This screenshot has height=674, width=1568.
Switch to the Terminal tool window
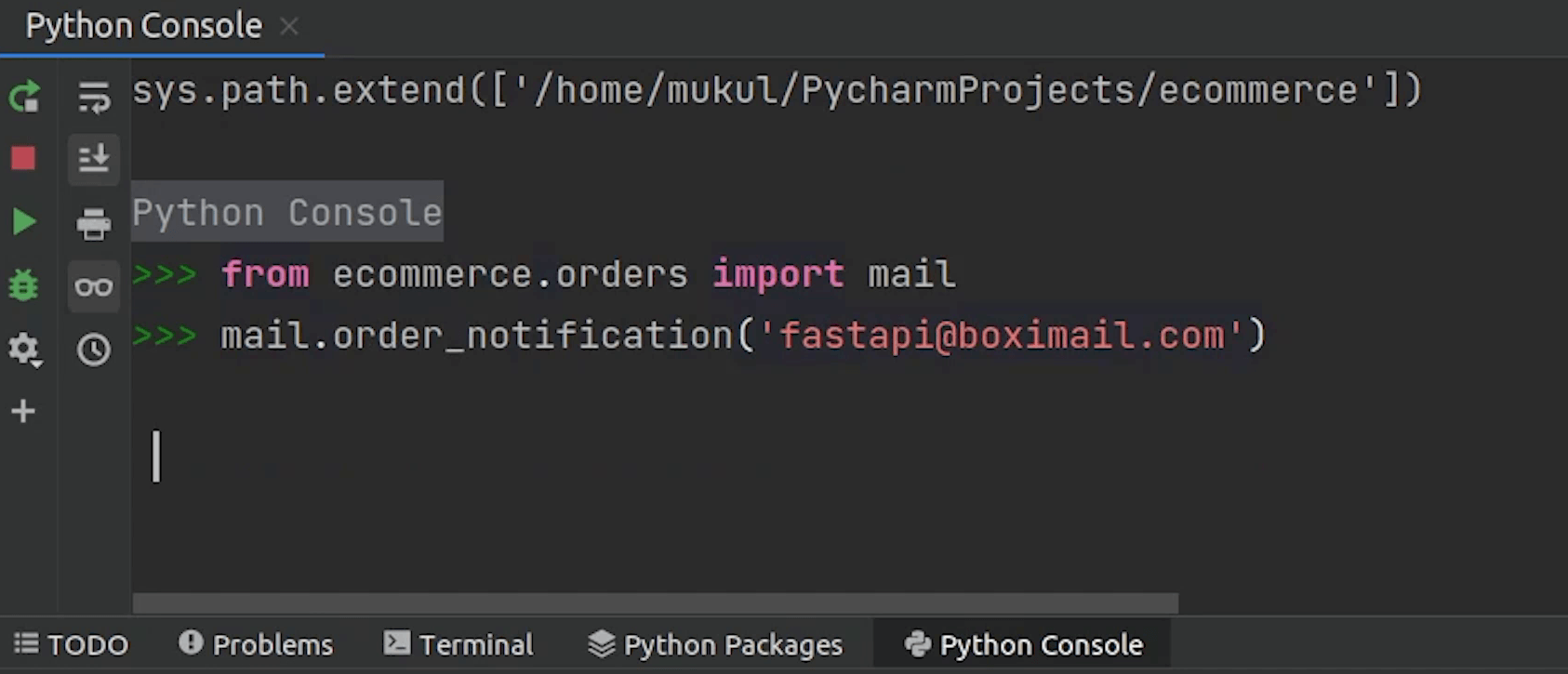458,644
